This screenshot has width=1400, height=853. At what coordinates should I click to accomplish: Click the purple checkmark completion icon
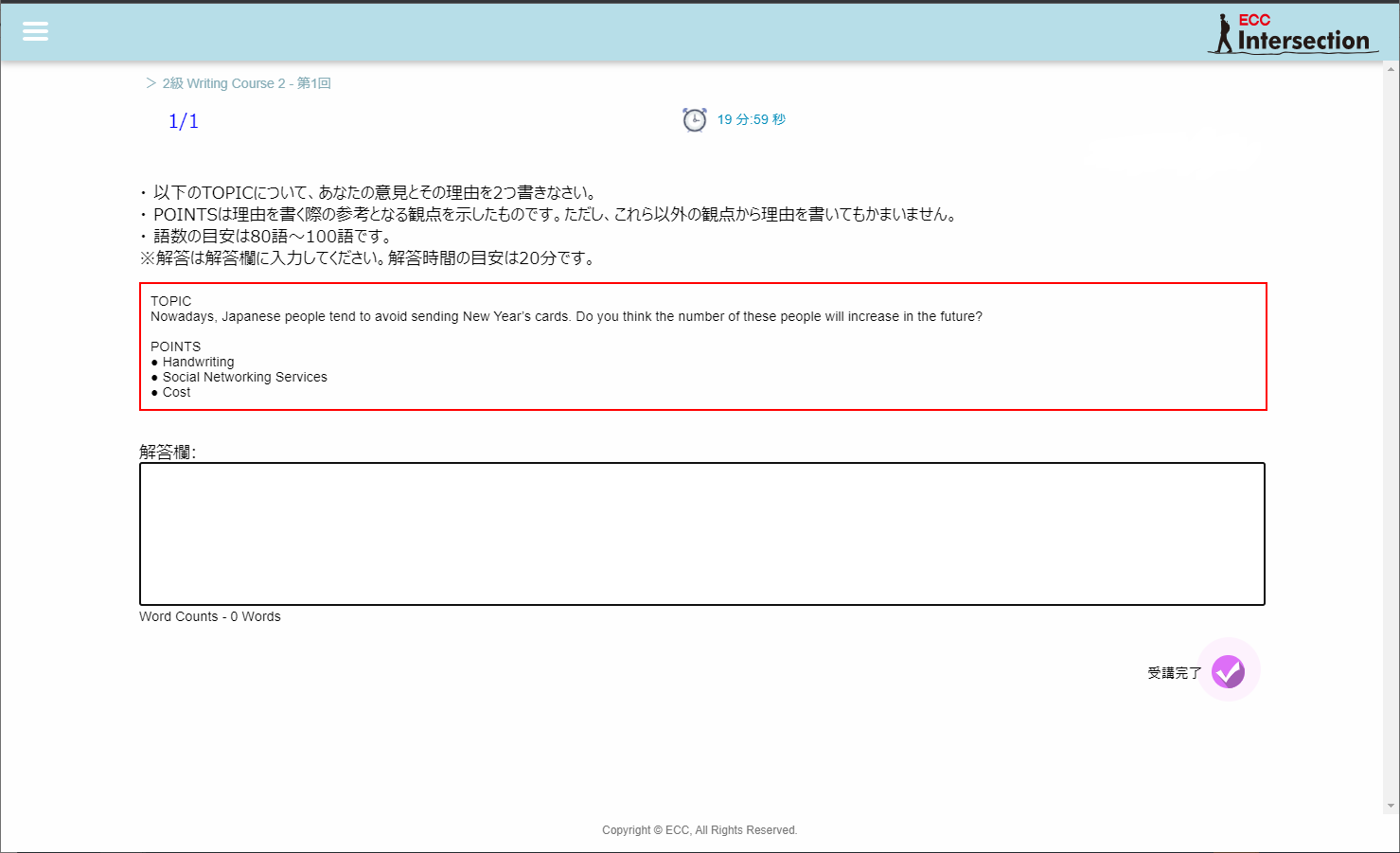pyautogui.click(x=1228, y=670)
